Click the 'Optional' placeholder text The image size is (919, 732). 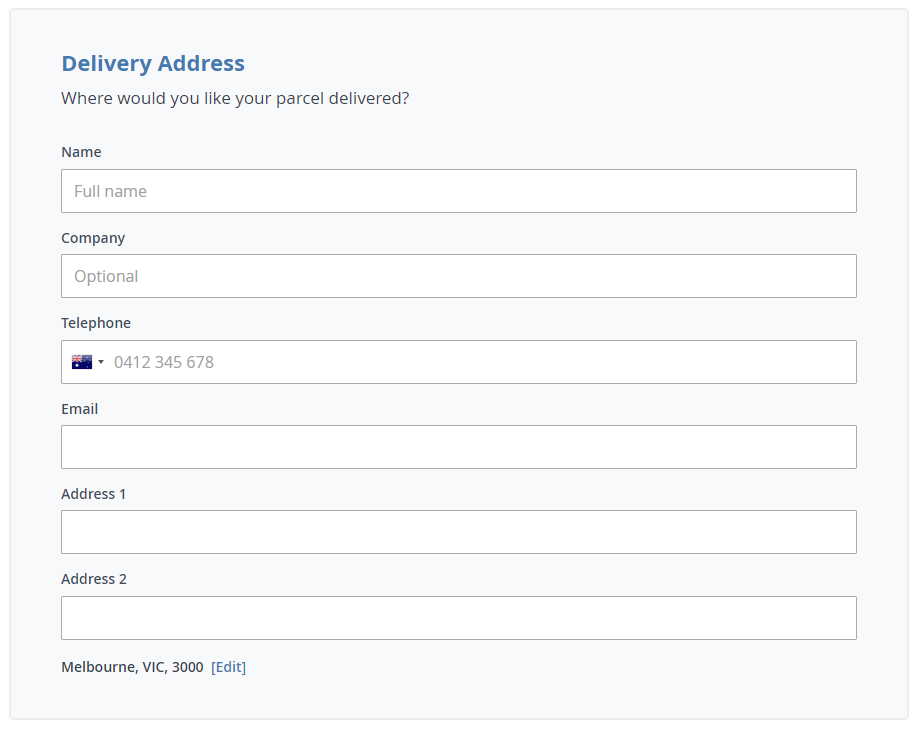tap(106, 276)
